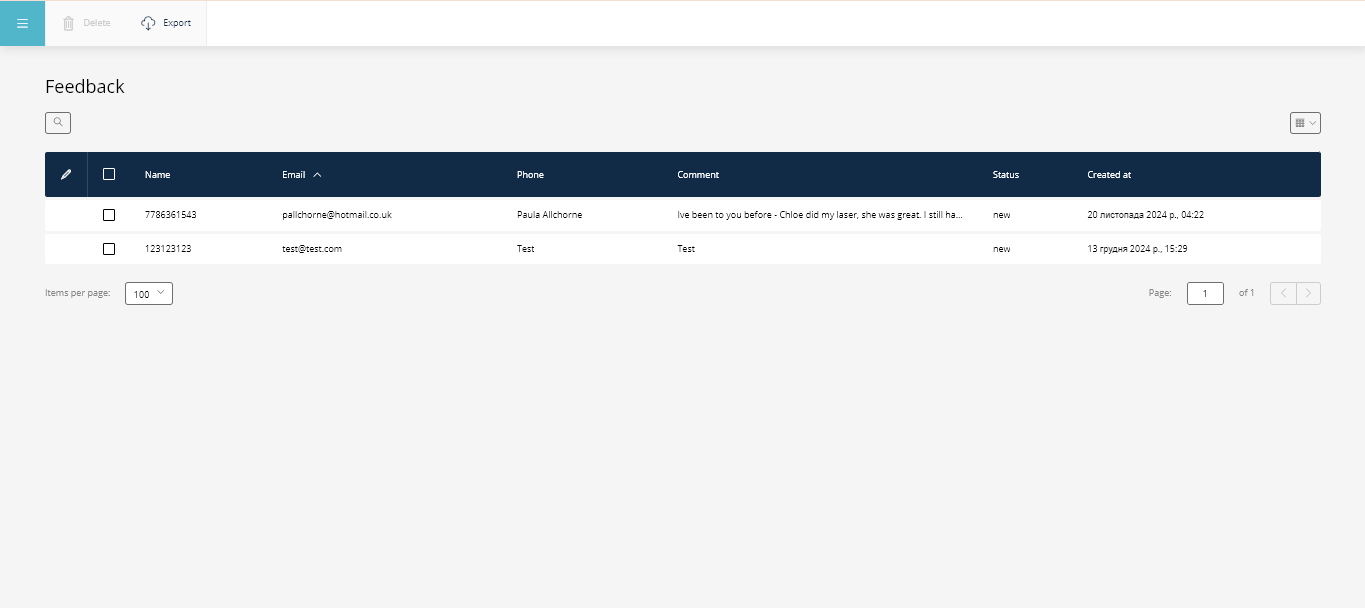Go to next page arrow
The width and height of the screenshot is (1365, 608).
(1308, 293)
